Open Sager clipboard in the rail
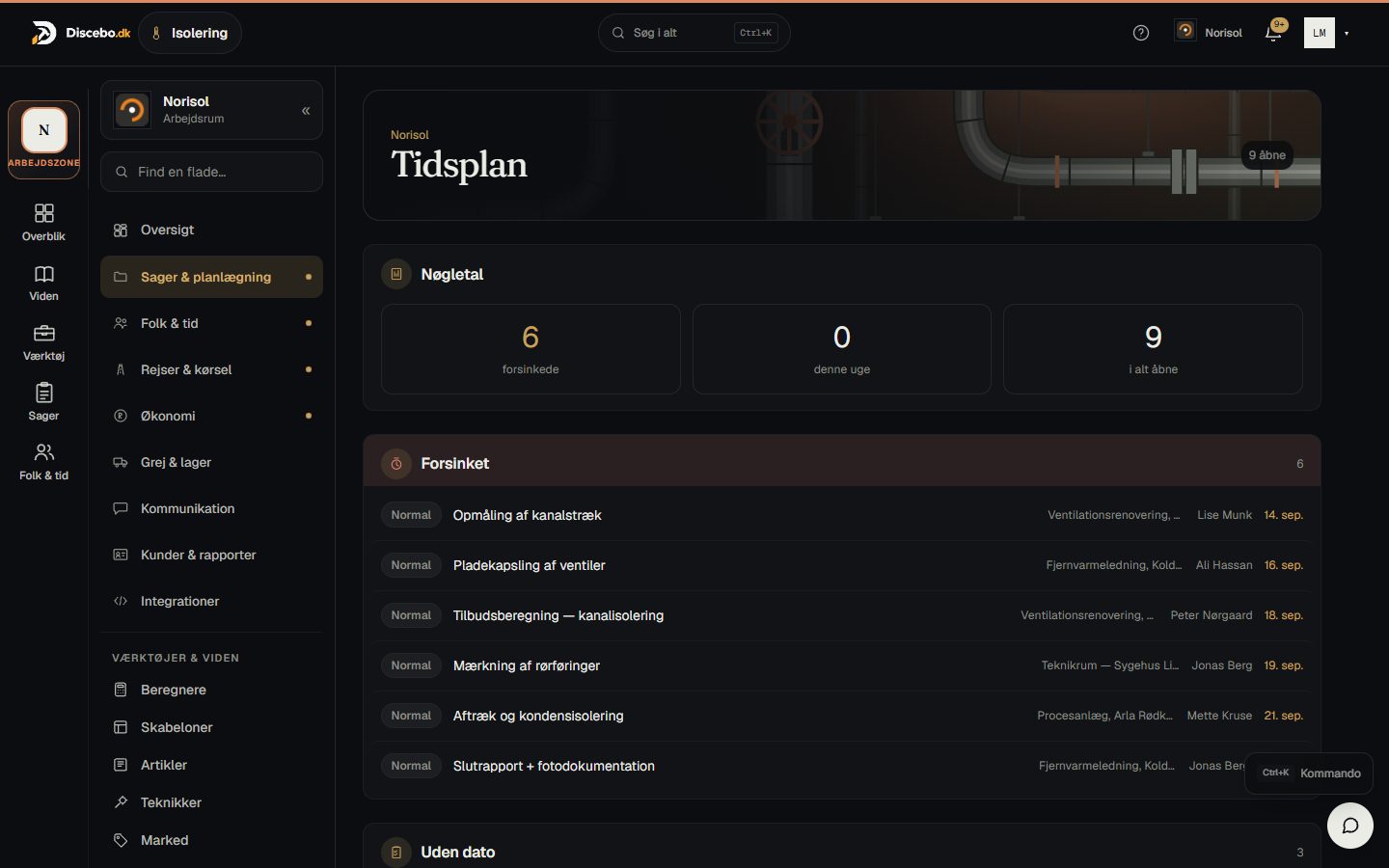This screenshot has width=1389, height=868. 43,402
